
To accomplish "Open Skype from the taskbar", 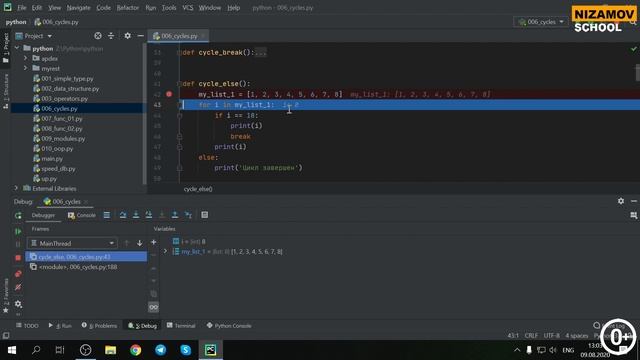I will coord(185,350).
